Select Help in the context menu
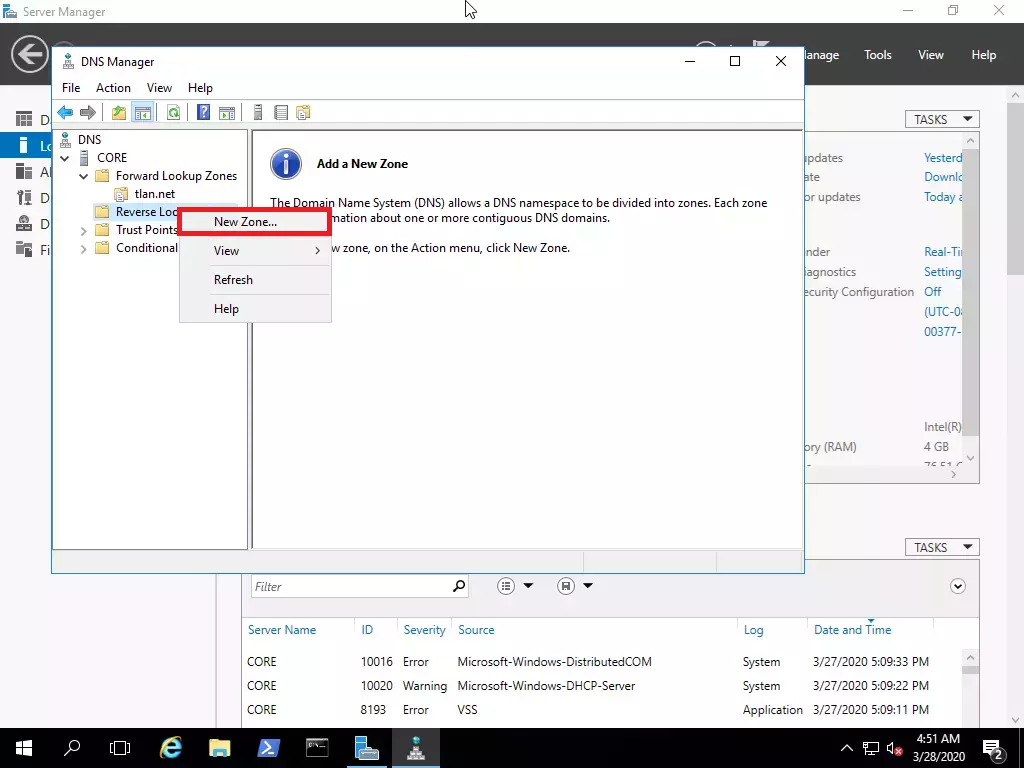The width and height of the screenshot is (1024, 768). pyautogui.click(x=255, y=309)
